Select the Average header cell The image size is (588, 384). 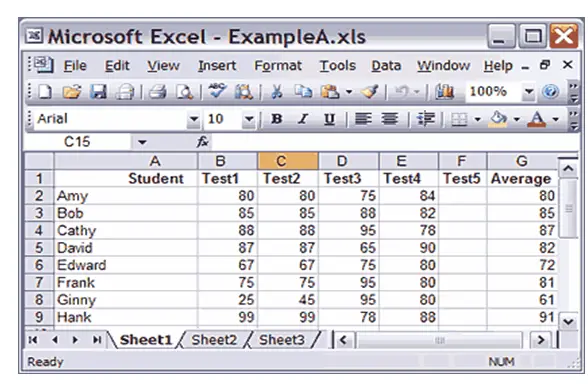click(x=522, y=178)
